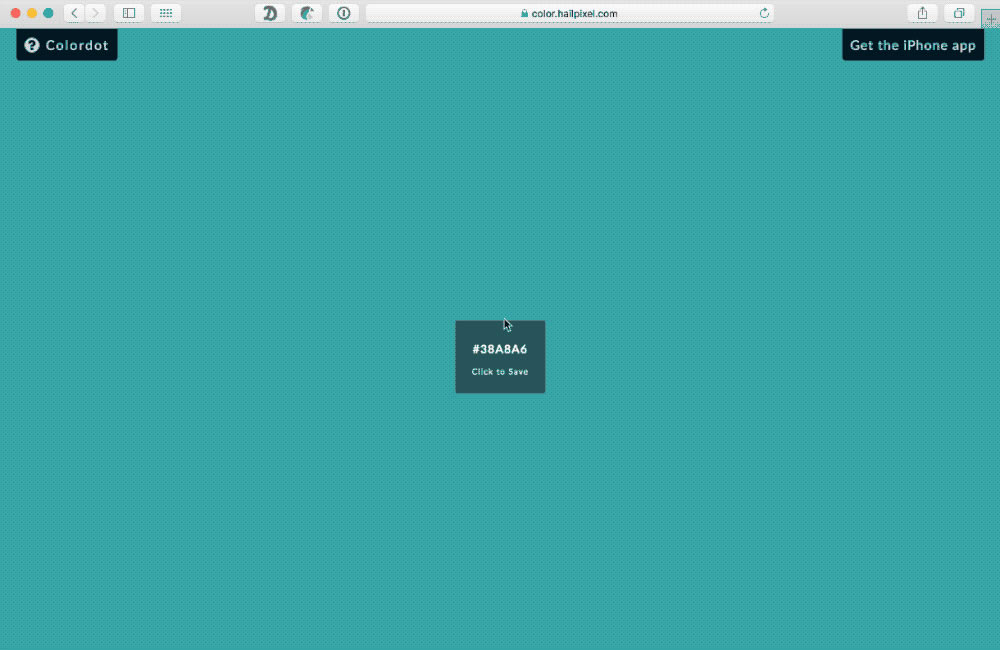This screenshot has width=1000, height=650.
Task: Open the Share menu in Safari toolbar
Action: tap(922, 13)
